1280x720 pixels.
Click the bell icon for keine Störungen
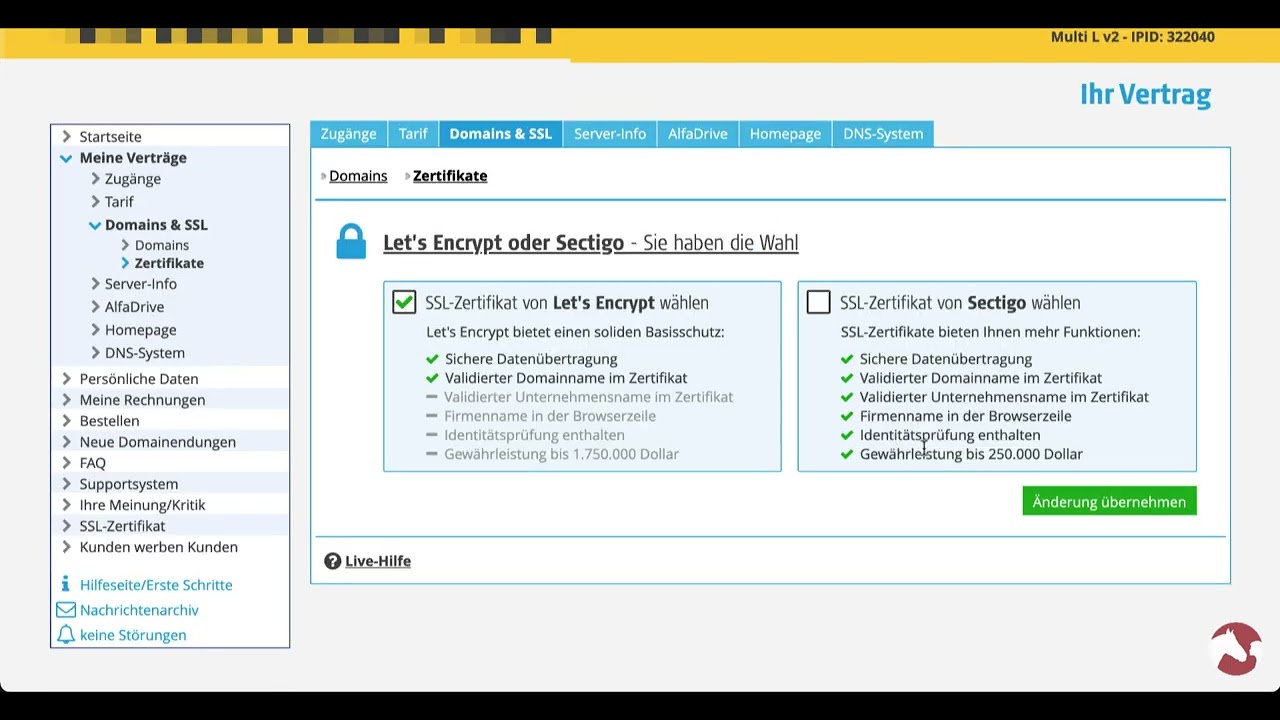[66, 635]
